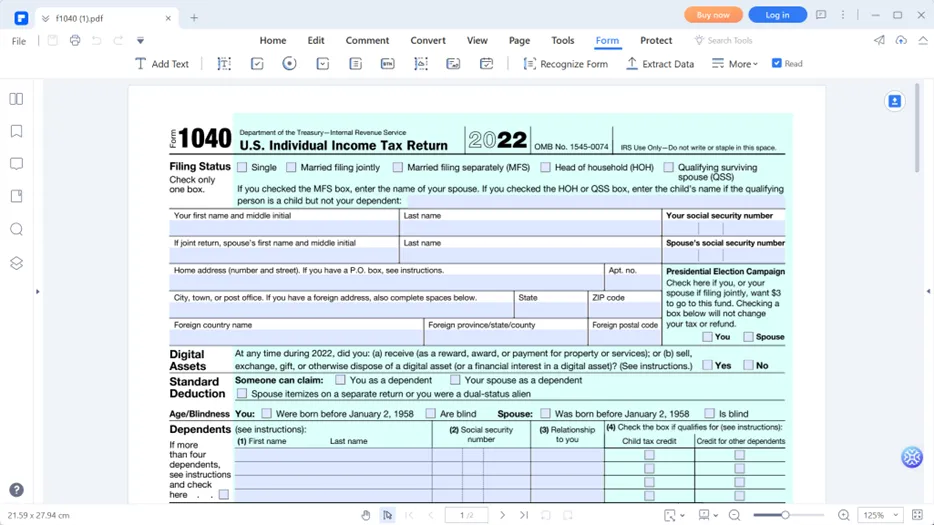Open the page display layout dropdown
This screenshot has height=525, width=934.
pos(708,515)
